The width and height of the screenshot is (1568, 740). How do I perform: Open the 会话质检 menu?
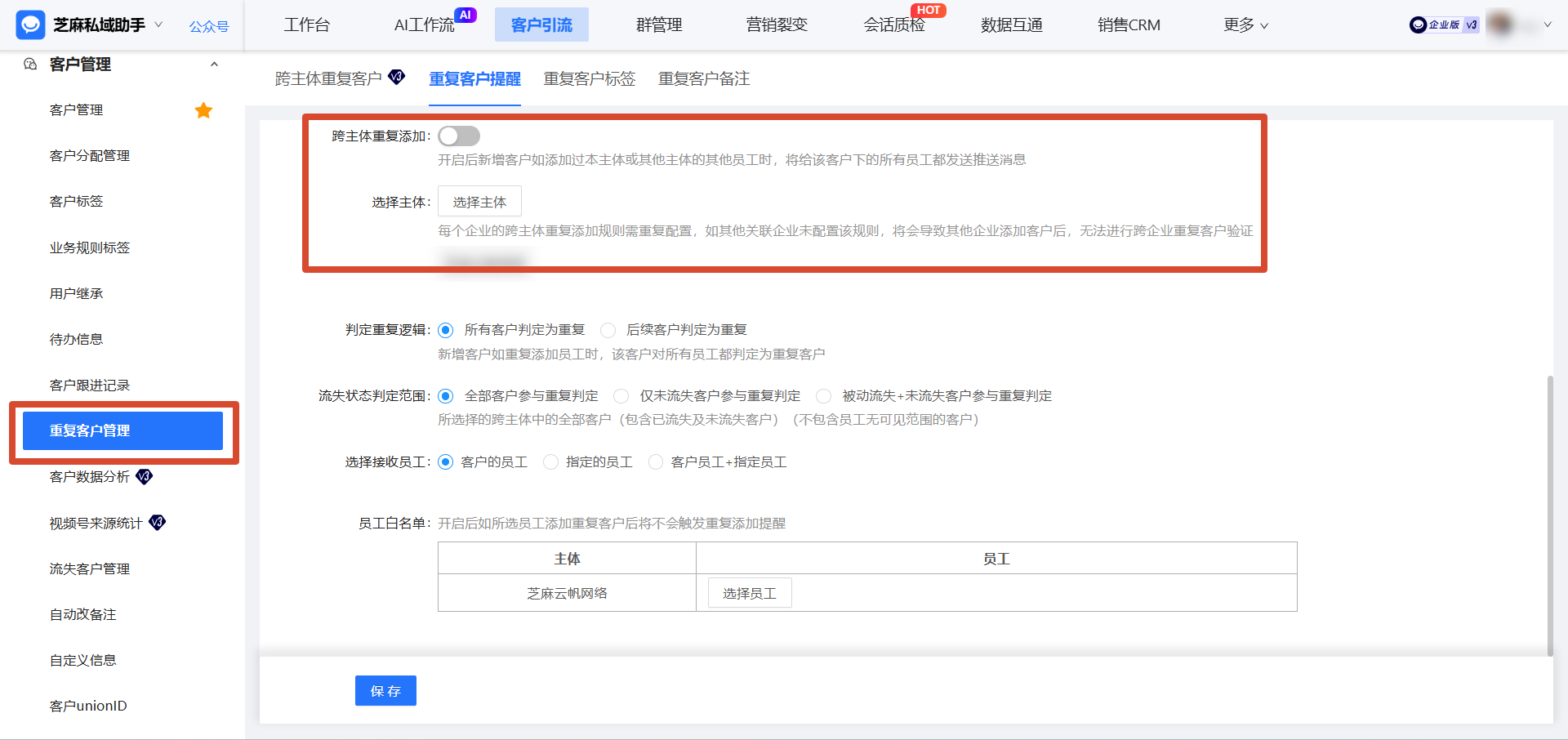pos(894,25)
